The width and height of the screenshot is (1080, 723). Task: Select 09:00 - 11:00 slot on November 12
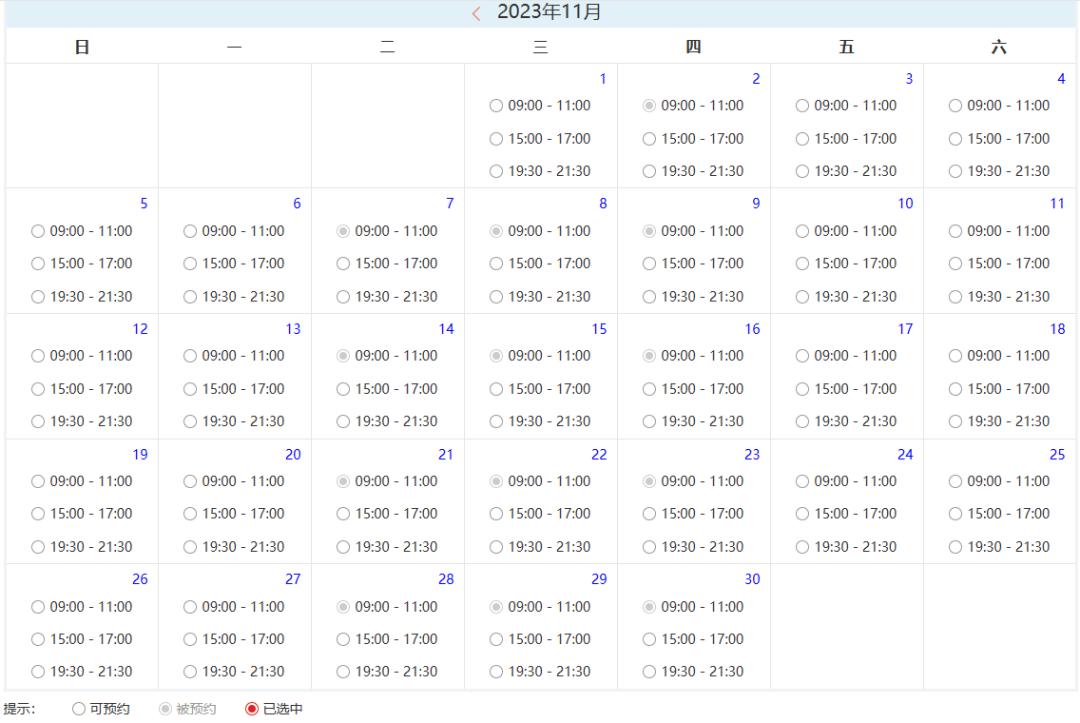[38, 356]
